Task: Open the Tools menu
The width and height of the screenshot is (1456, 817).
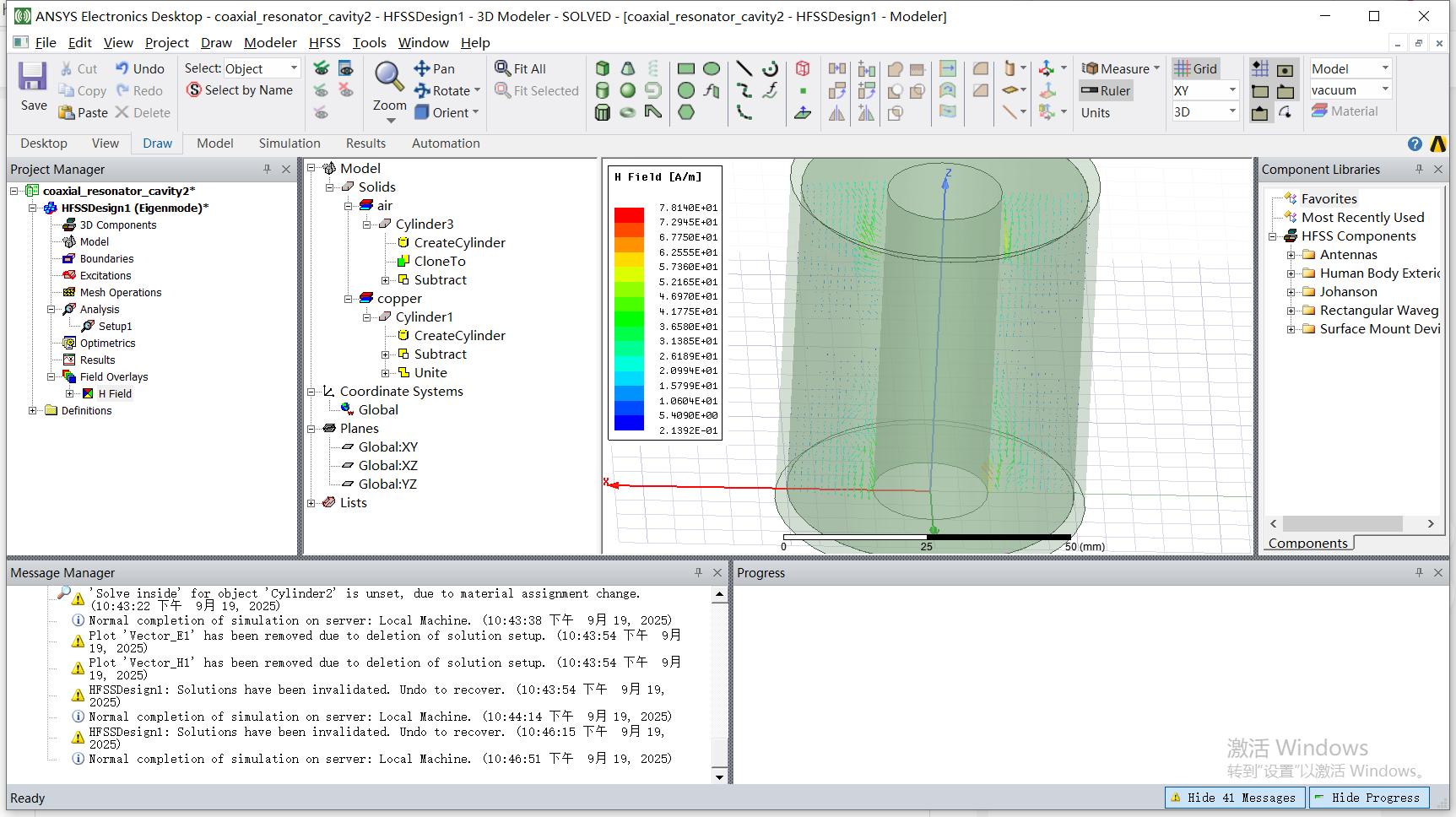Action: coord(369,42)
